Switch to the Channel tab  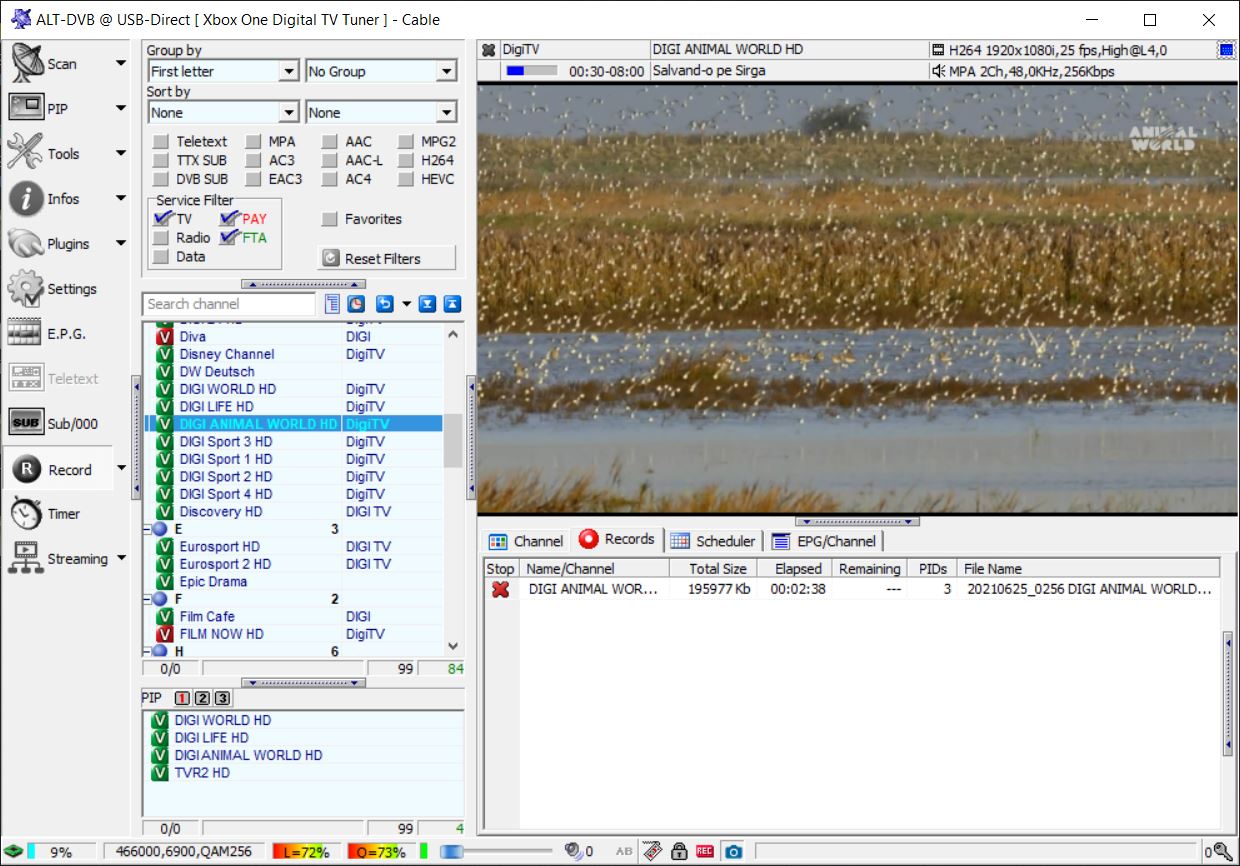[525, 541]
